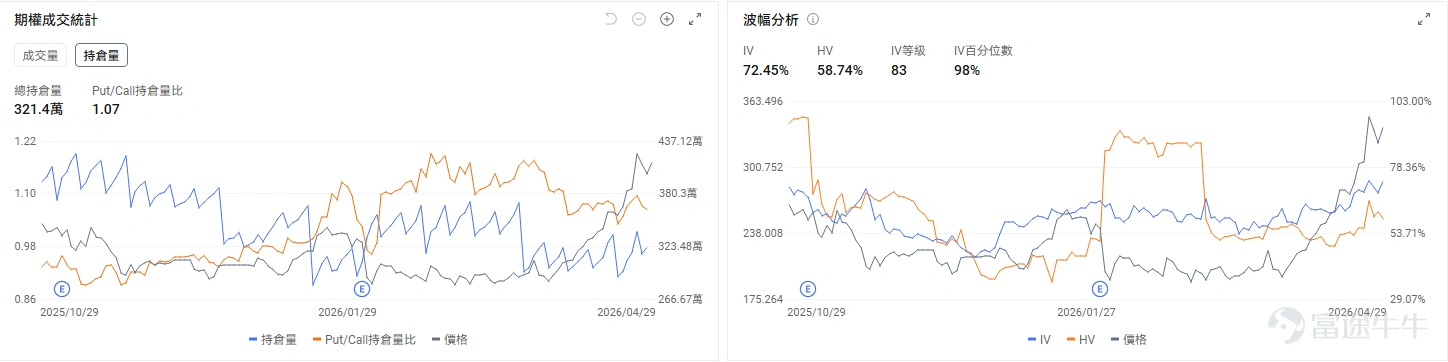Viewport: 1448px width, 362px height.
Task: Select the 持倉量 tab
Action: [101, 55]
